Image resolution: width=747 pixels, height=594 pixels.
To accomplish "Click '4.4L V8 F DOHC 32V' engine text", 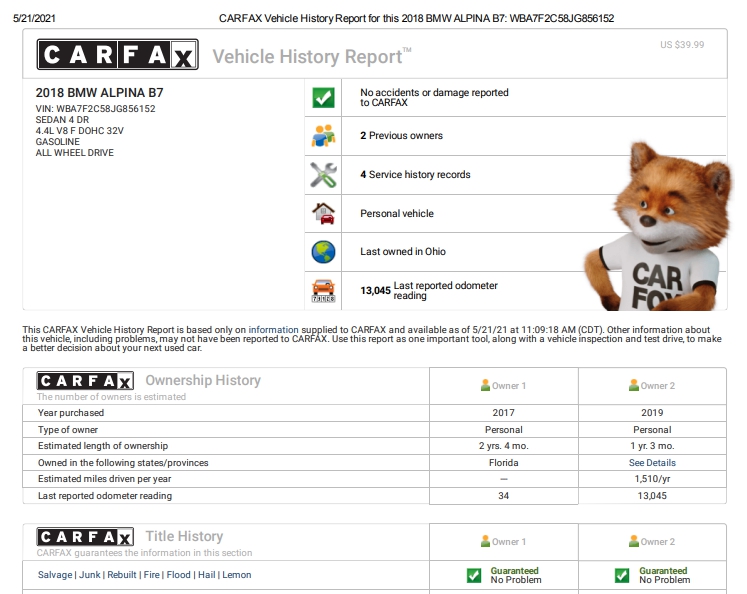I will point(79,131).
